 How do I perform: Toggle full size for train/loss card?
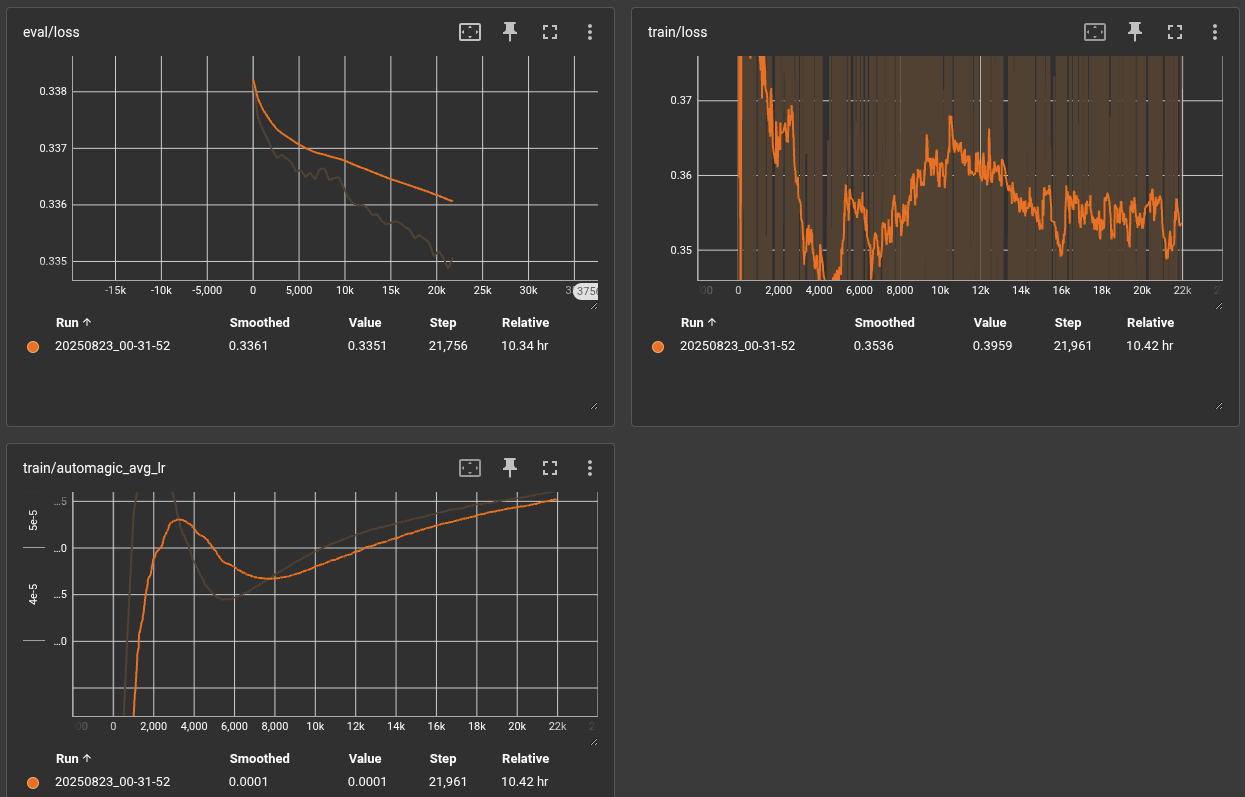point(1174,32)
